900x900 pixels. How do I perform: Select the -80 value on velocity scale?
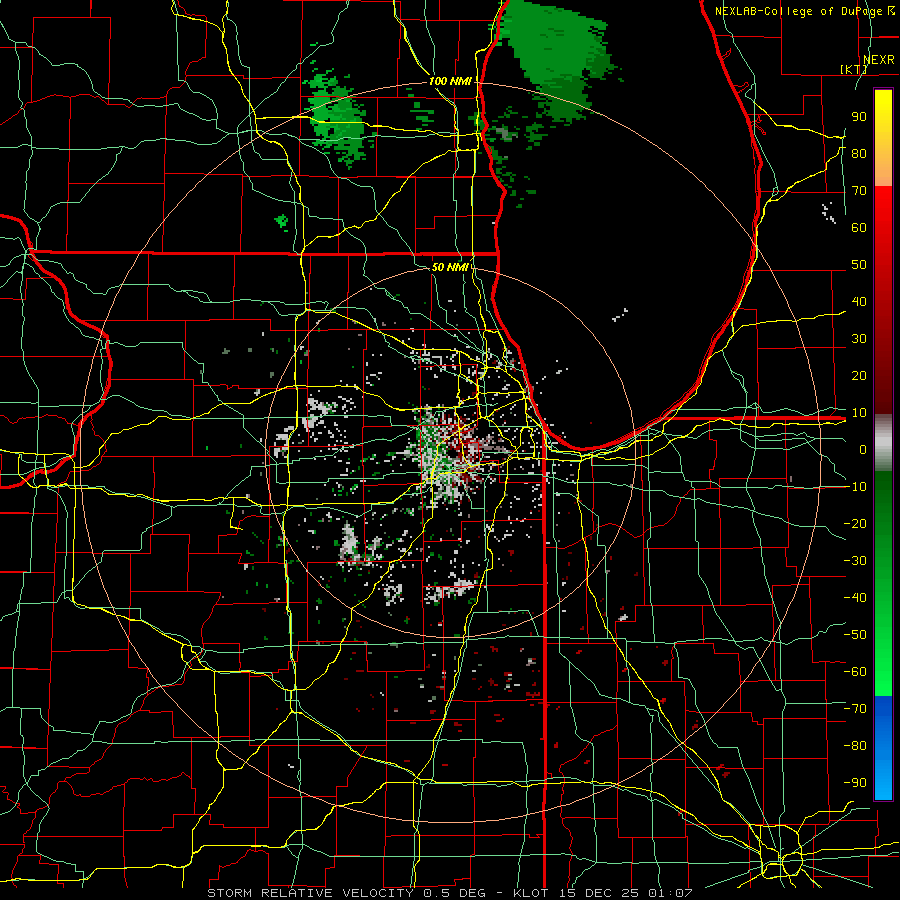[x=855, y=746]
